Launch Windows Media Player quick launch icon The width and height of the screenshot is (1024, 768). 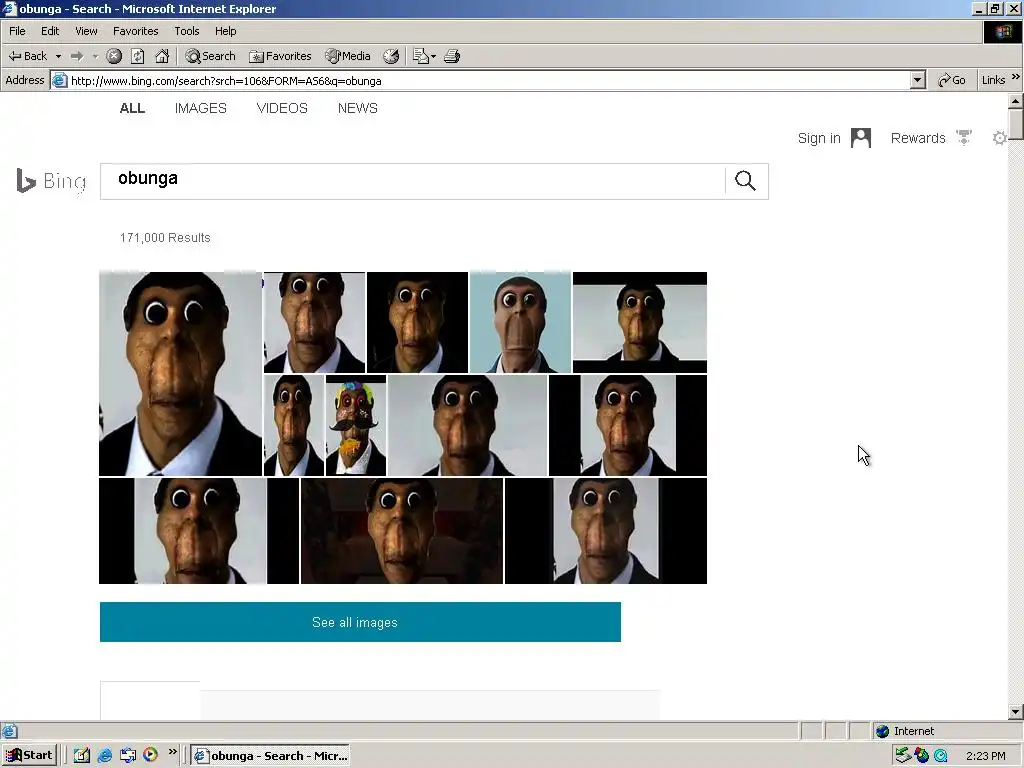click(150, 755)
